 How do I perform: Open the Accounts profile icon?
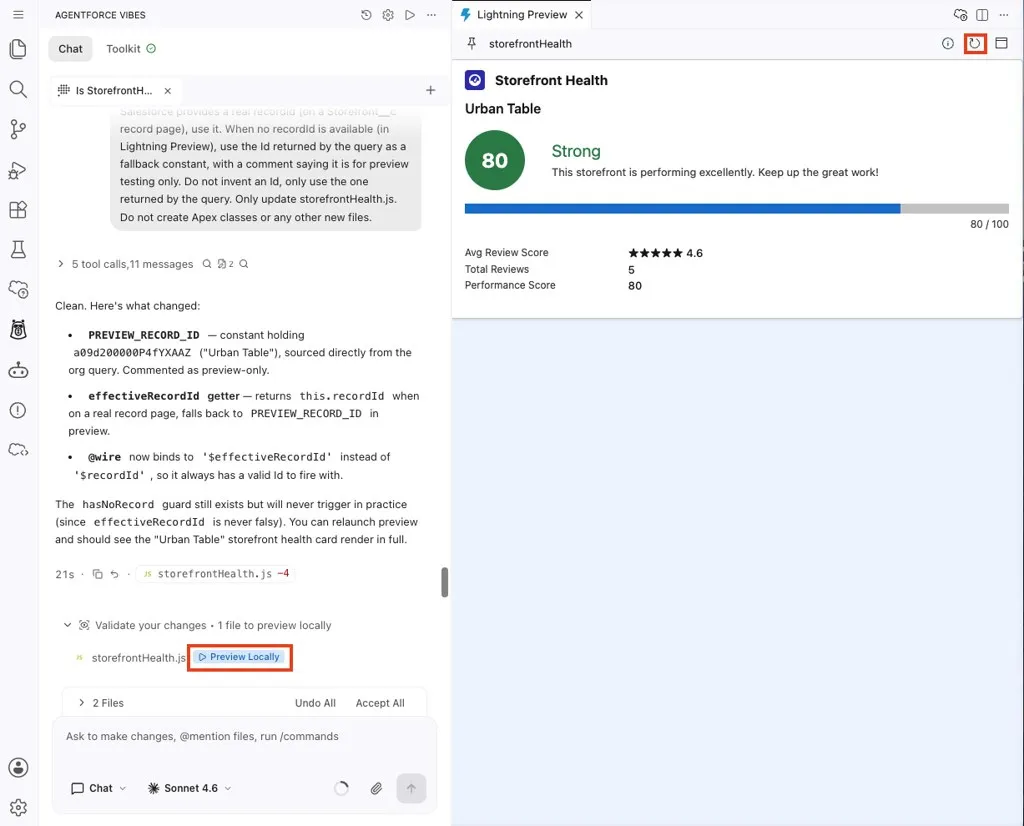click(18, 767)
